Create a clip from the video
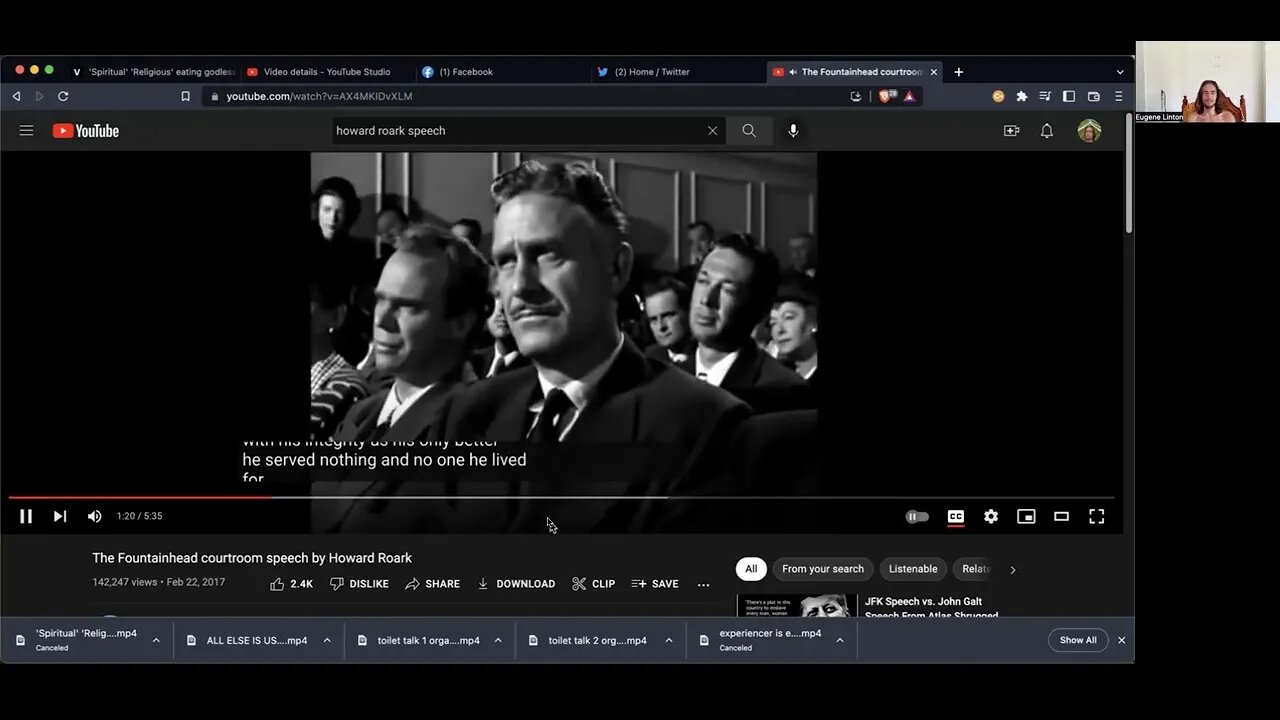 [x=593, y=584]
